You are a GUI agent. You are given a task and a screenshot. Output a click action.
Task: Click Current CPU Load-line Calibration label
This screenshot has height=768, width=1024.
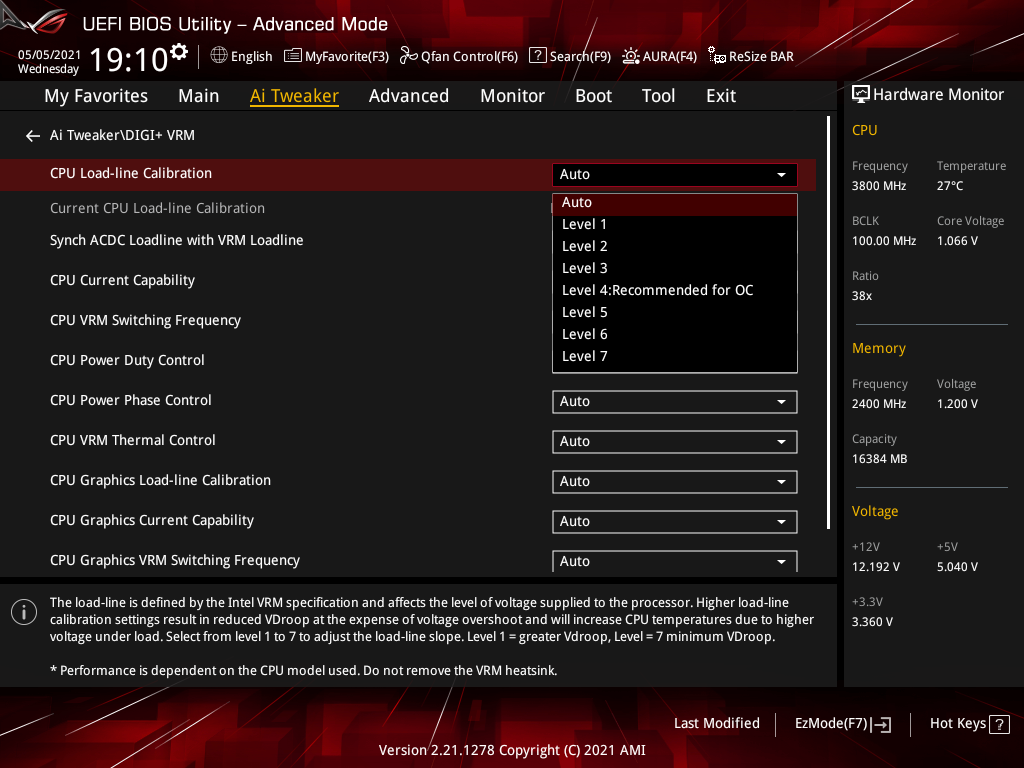point(157,208)
